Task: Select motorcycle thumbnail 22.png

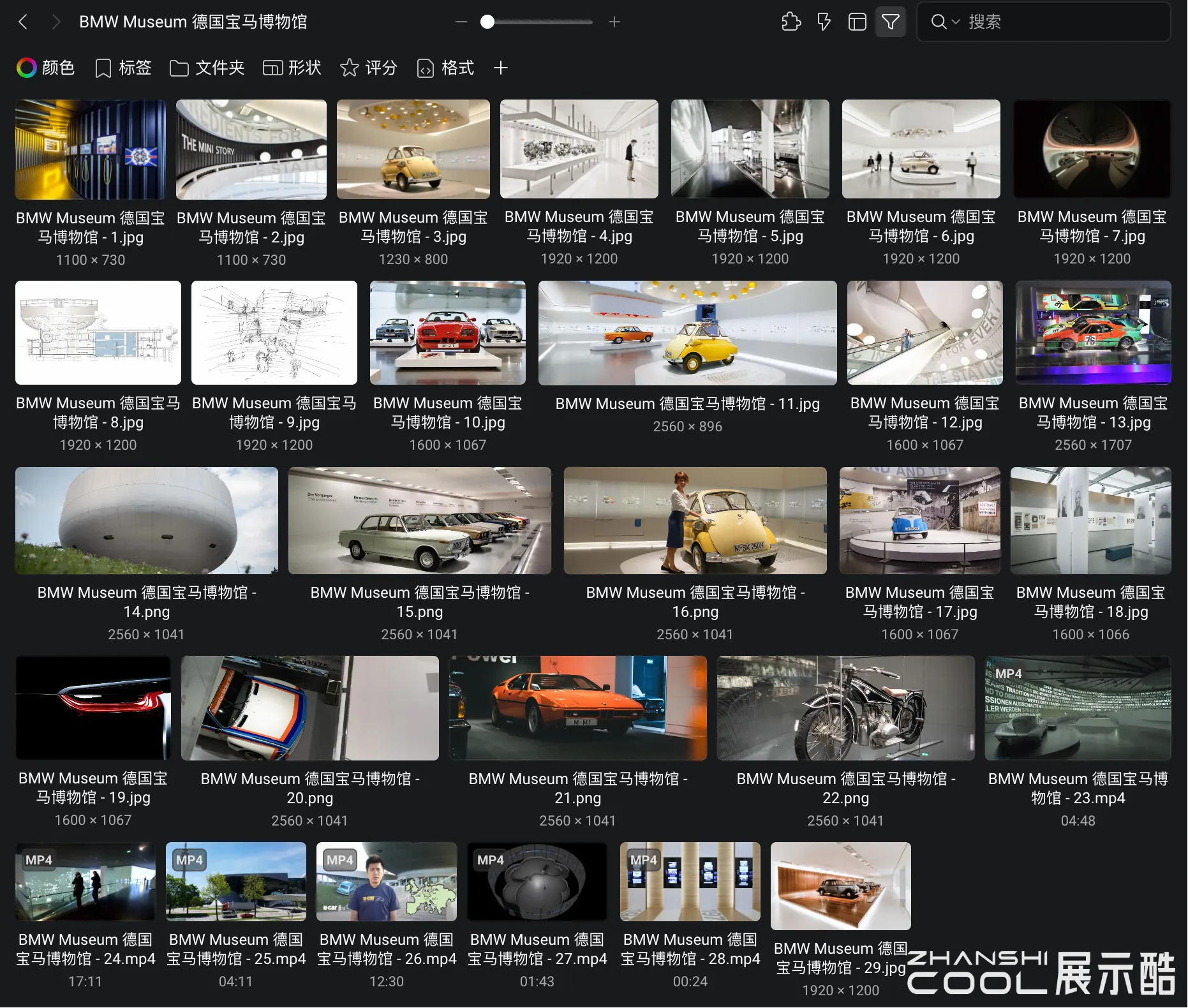Action: coord(846,708)
